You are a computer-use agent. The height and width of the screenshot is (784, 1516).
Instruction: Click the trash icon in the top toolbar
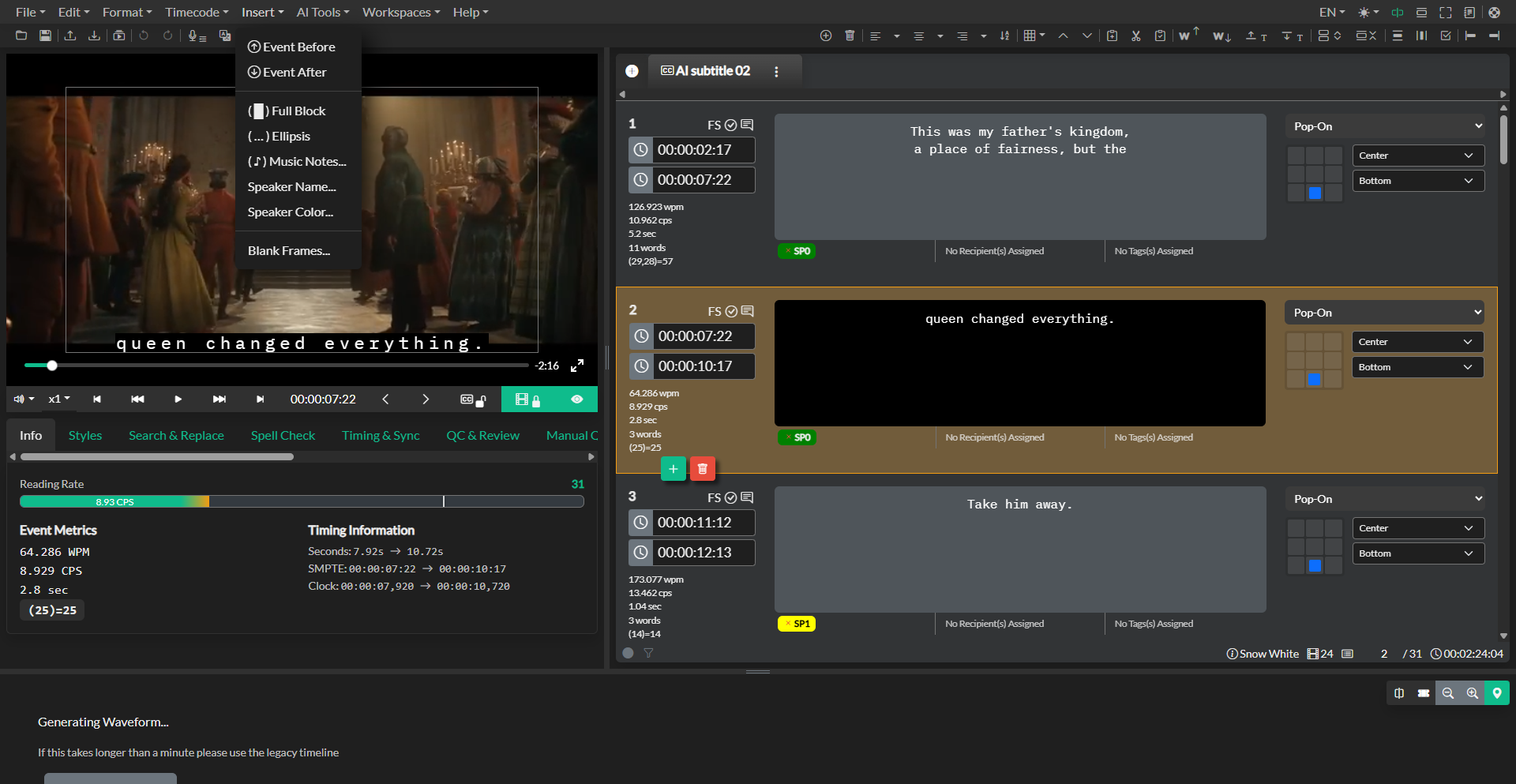[850, 36]
